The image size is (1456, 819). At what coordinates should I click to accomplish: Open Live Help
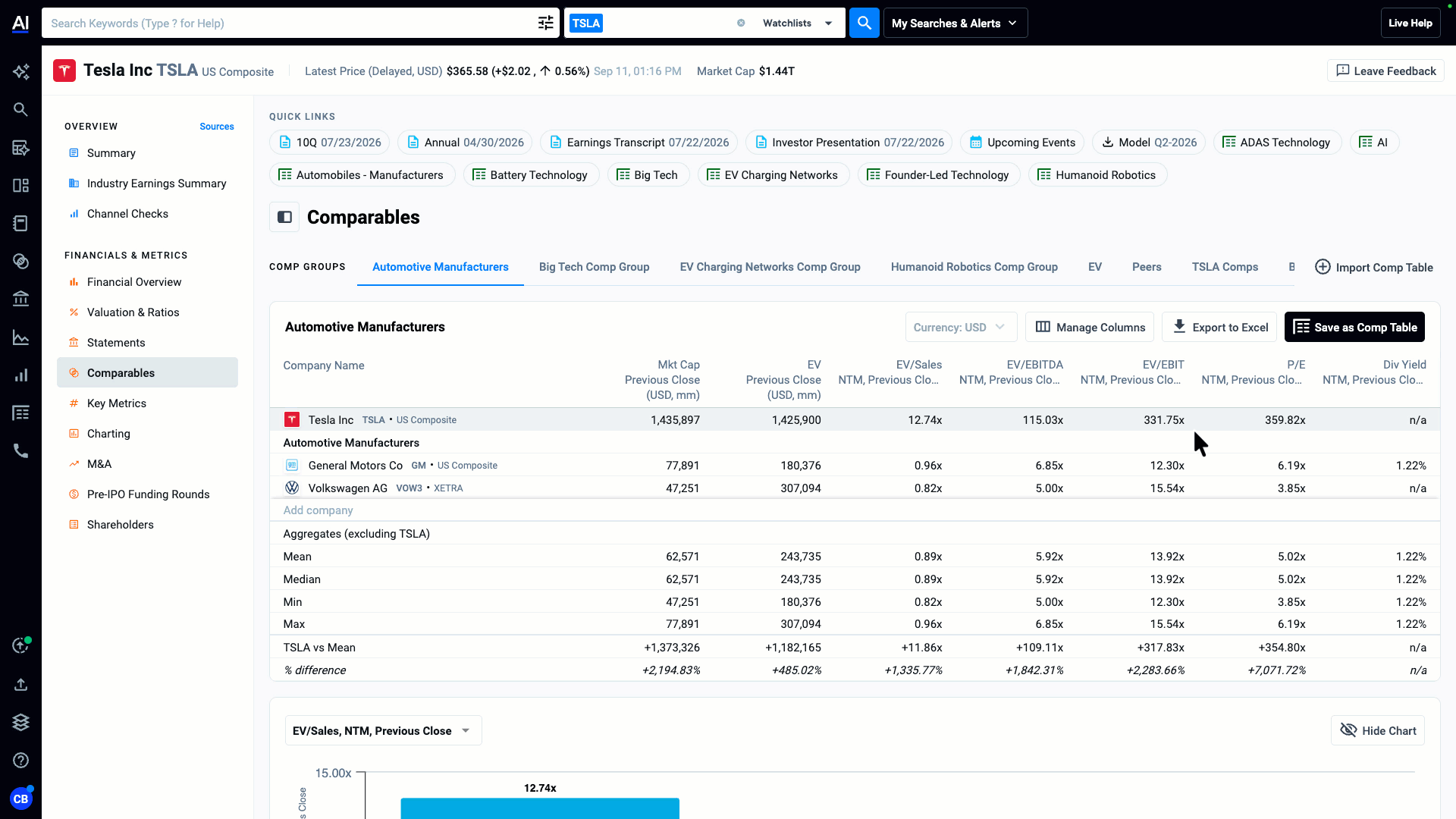(1410, 23)
